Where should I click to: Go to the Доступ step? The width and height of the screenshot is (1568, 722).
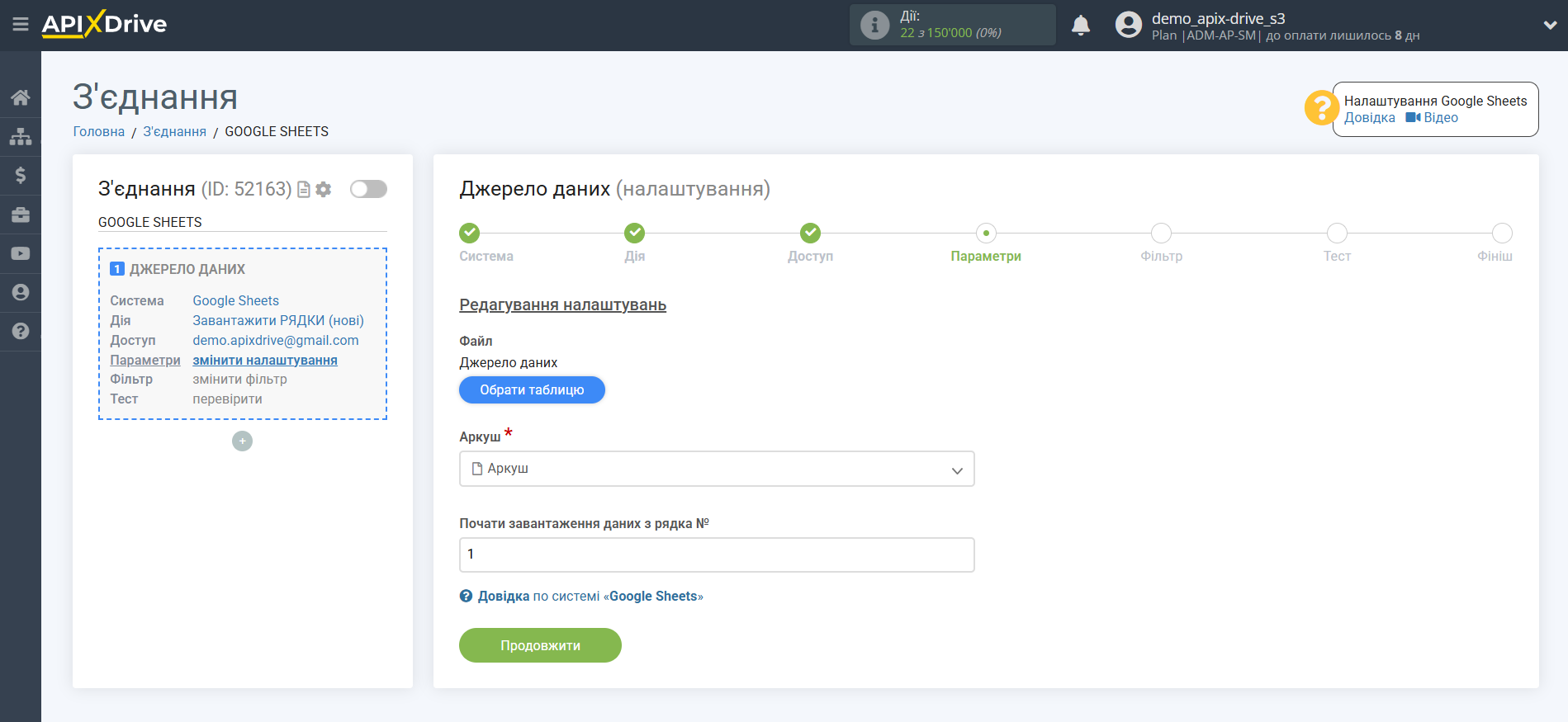(x=810, y=234)
